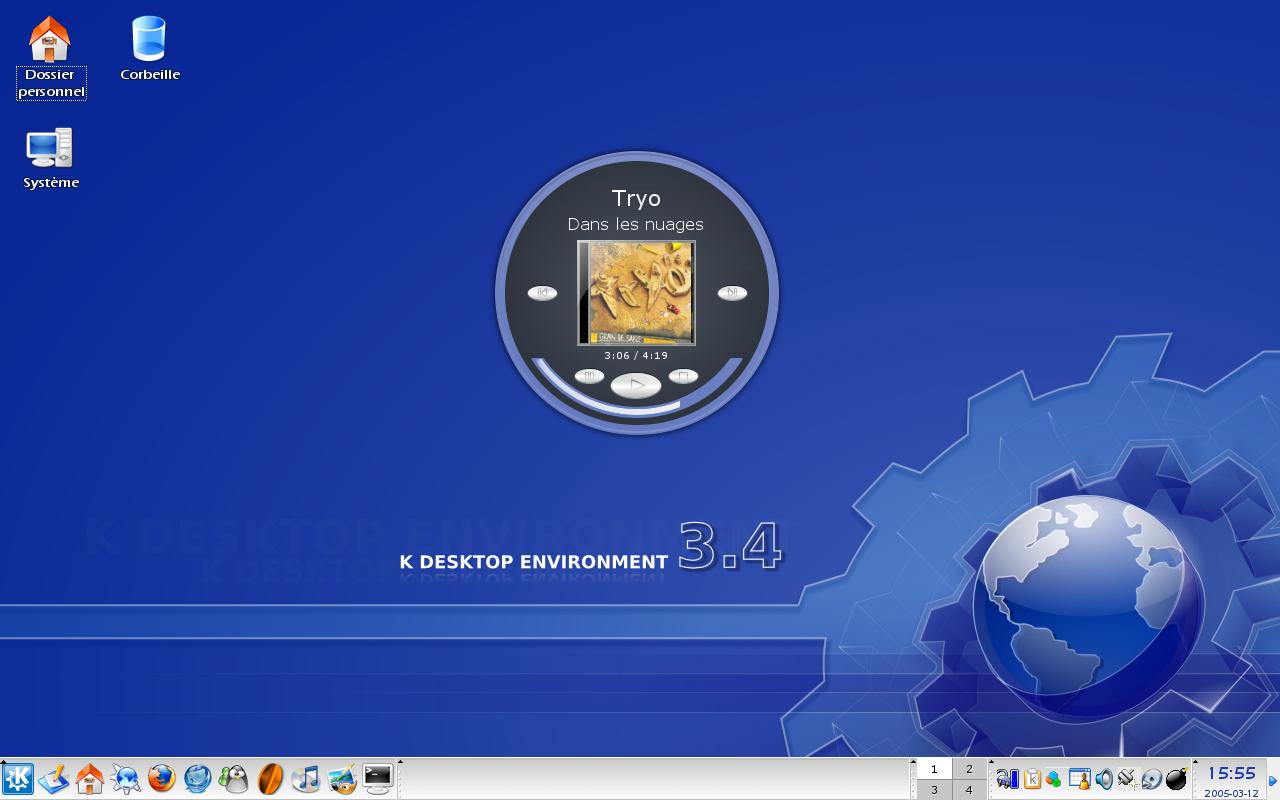
Task: Click the 2005-03-12 date on panel
Action: click(1231, 793)
